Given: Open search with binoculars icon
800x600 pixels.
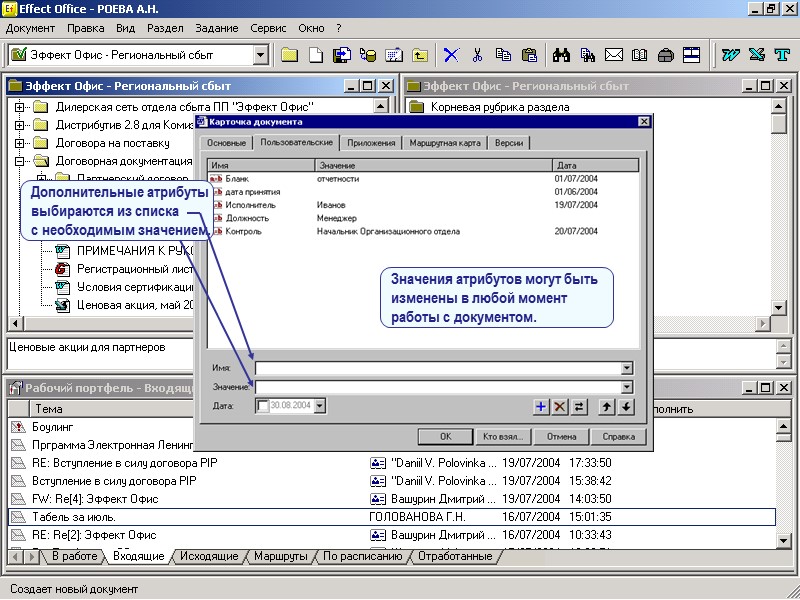Looking at the screenshot, I should point(561,55).
